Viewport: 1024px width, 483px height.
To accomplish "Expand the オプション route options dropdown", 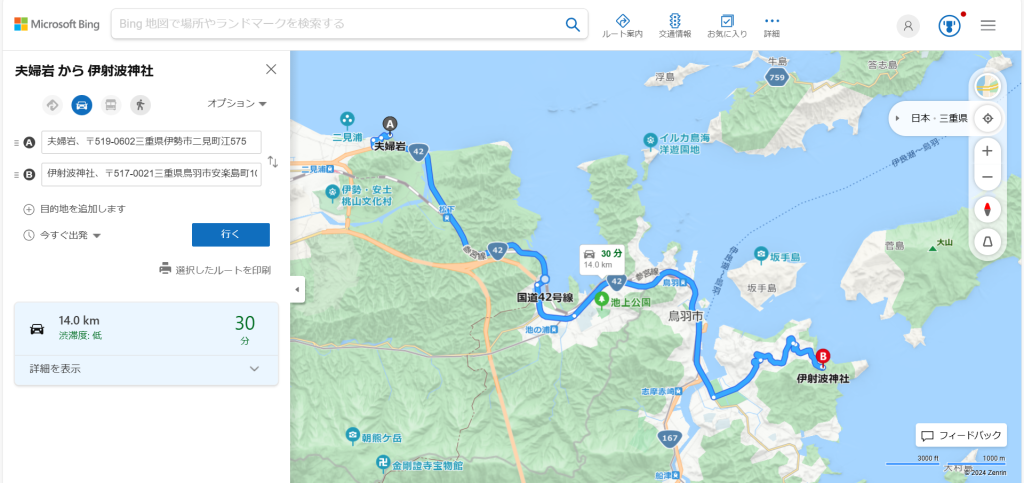I will tap(237, 103).
